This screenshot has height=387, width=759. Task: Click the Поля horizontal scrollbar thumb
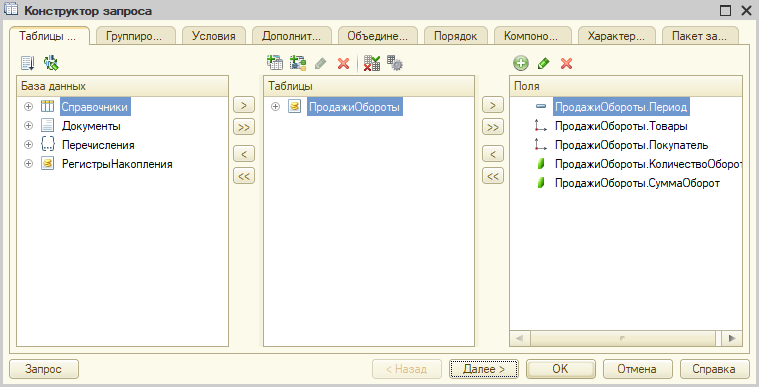[622, 338]
